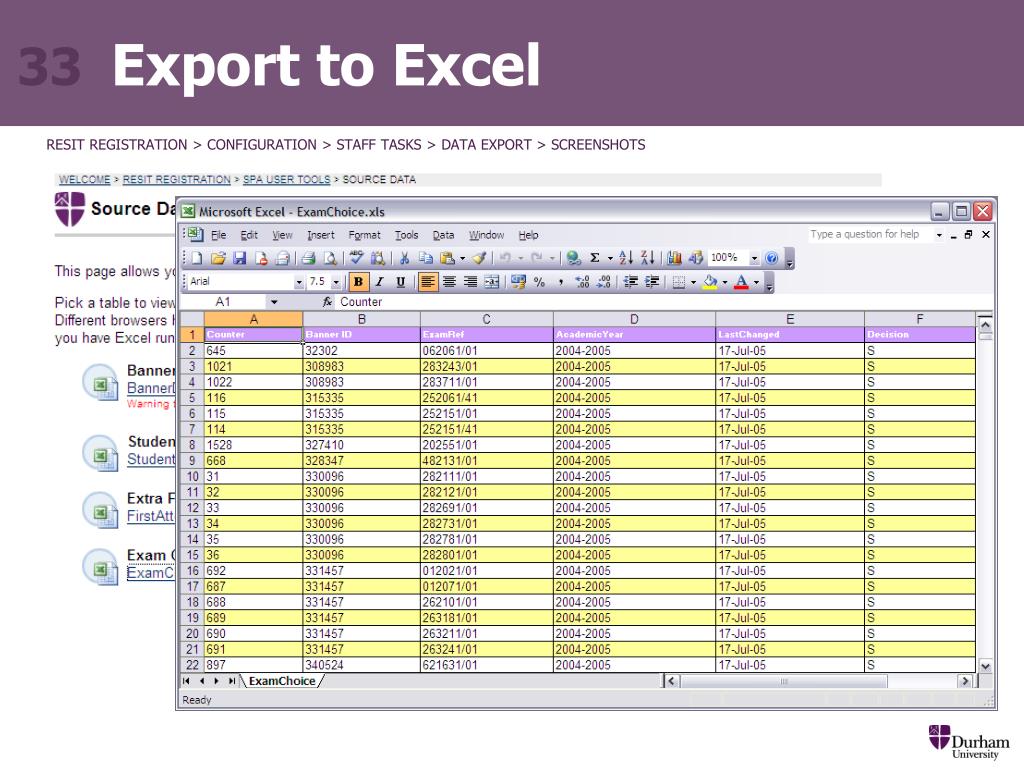Click the Merge and Center icon
Viewport: 1024px width, 768px height.
click(x=492, y=283)
